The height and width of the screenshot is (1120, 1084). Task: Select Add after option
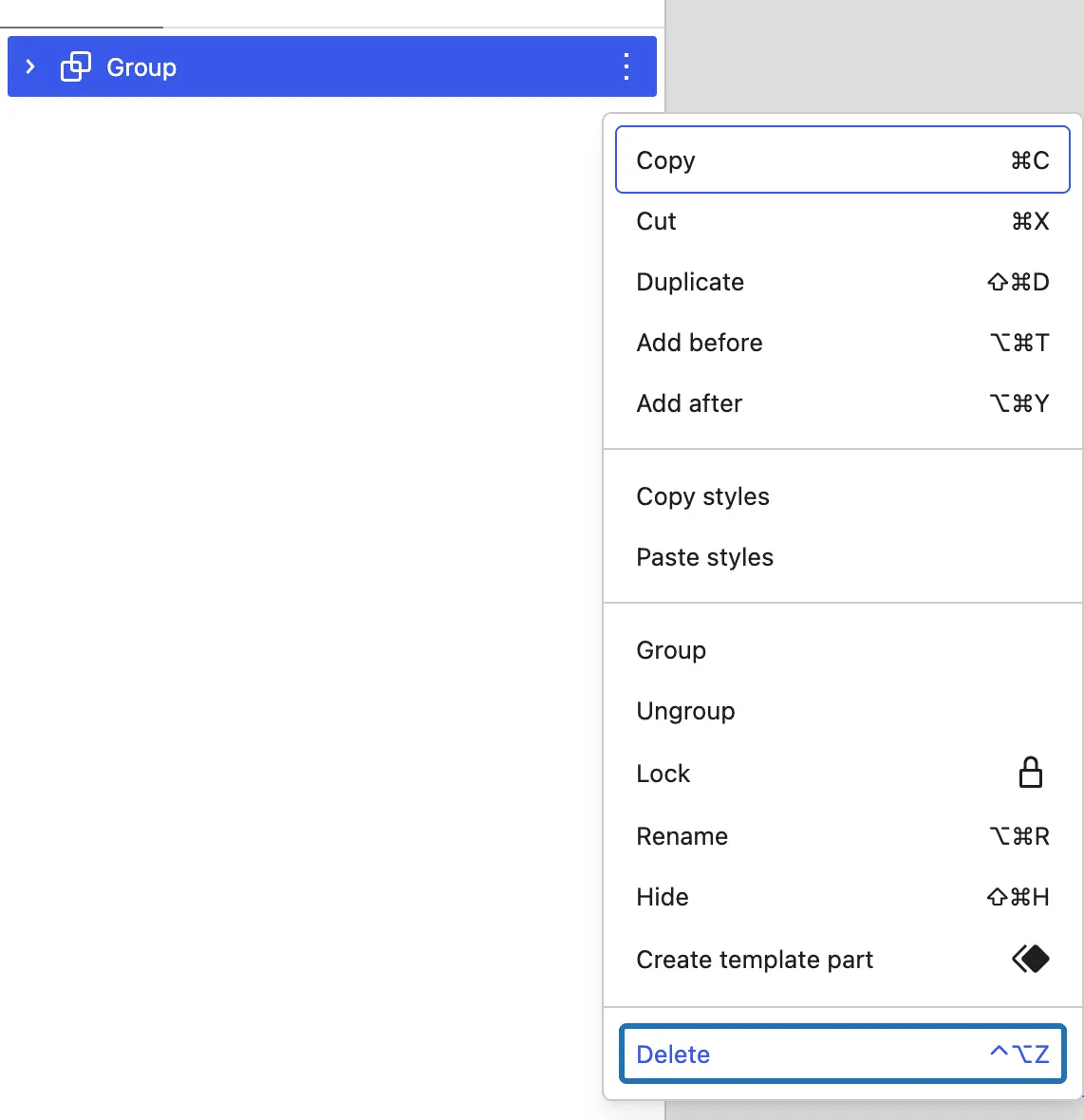843,403
